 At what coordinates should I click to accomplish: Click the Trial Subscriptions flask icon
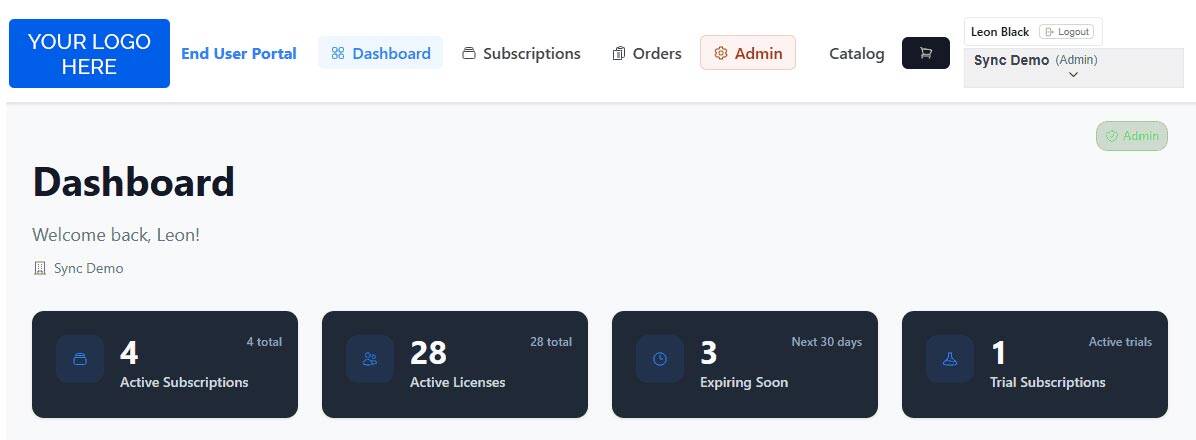pyautogui.click(x=950, y=358)
